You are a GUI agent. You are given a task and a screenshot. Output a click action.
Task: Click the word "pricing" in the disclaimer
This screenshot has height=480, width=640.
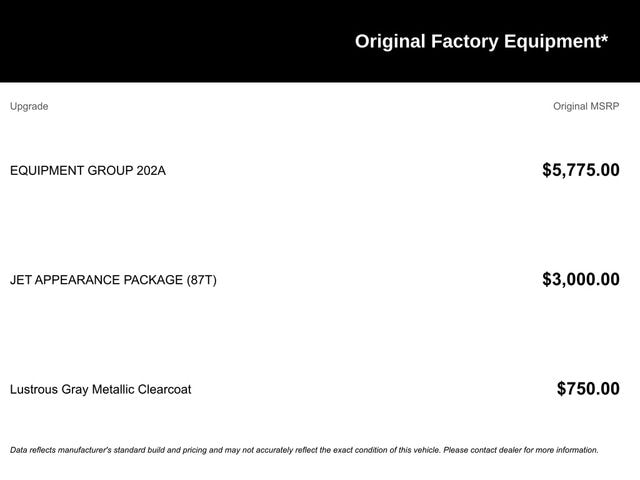[x=192, y=450]
